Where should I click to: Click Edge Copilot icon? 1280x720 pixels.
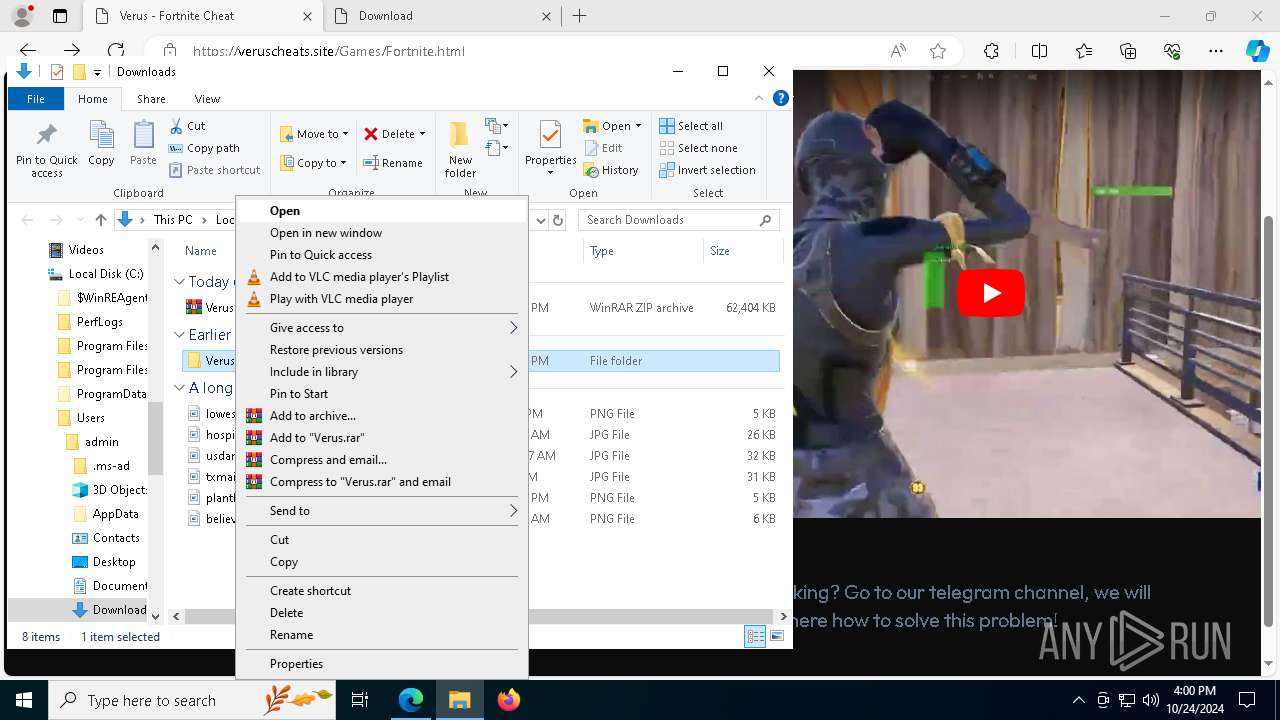click(x=1257, y=51)
